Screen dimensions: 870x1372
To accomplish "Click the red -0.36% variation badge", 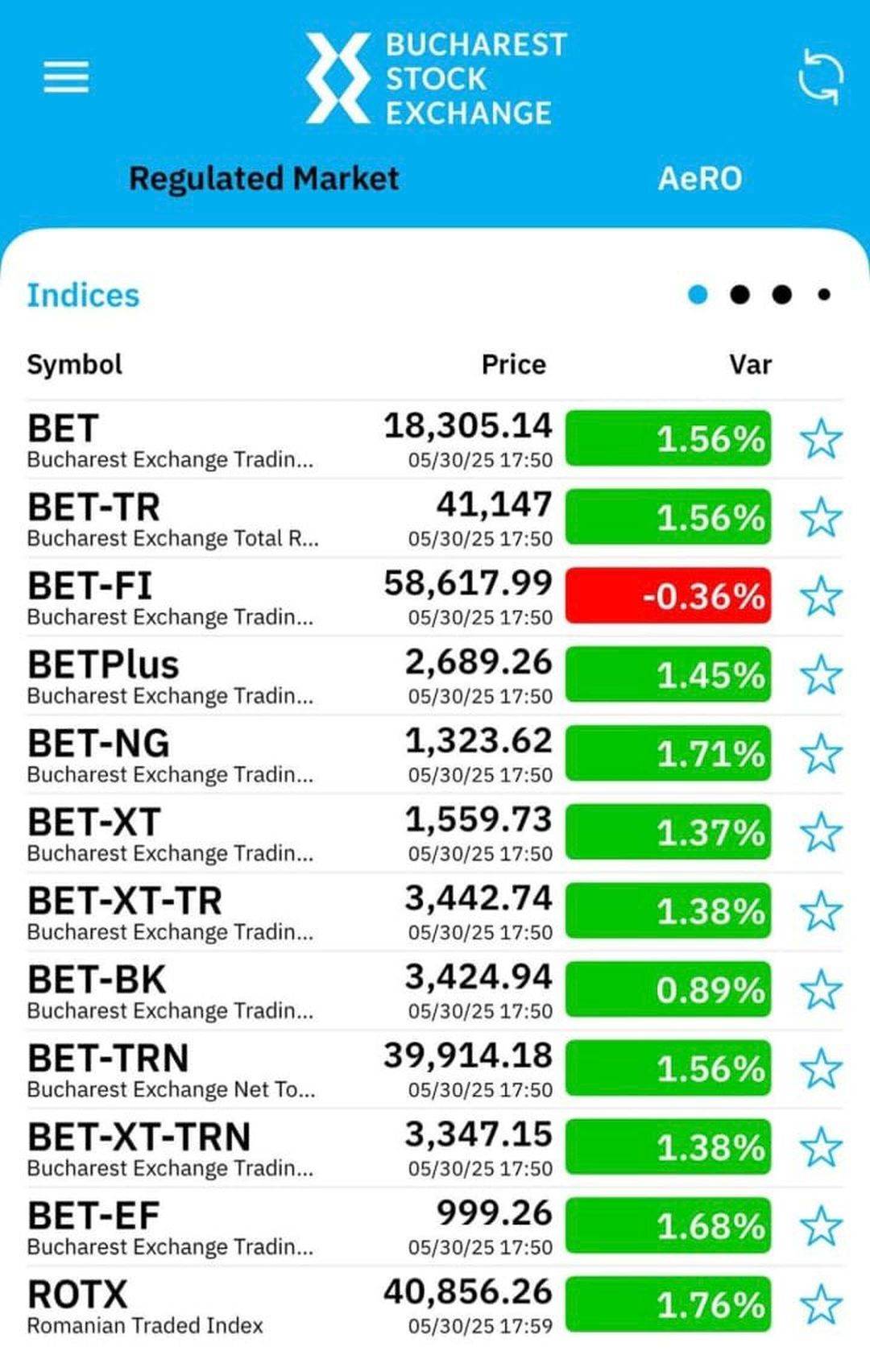I will point(668,595).
